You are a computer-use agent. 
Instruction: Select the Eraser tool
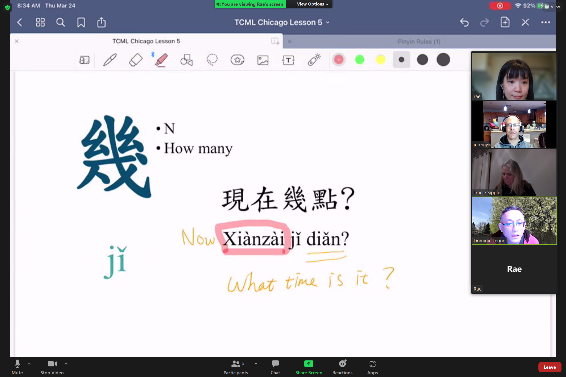136,60
